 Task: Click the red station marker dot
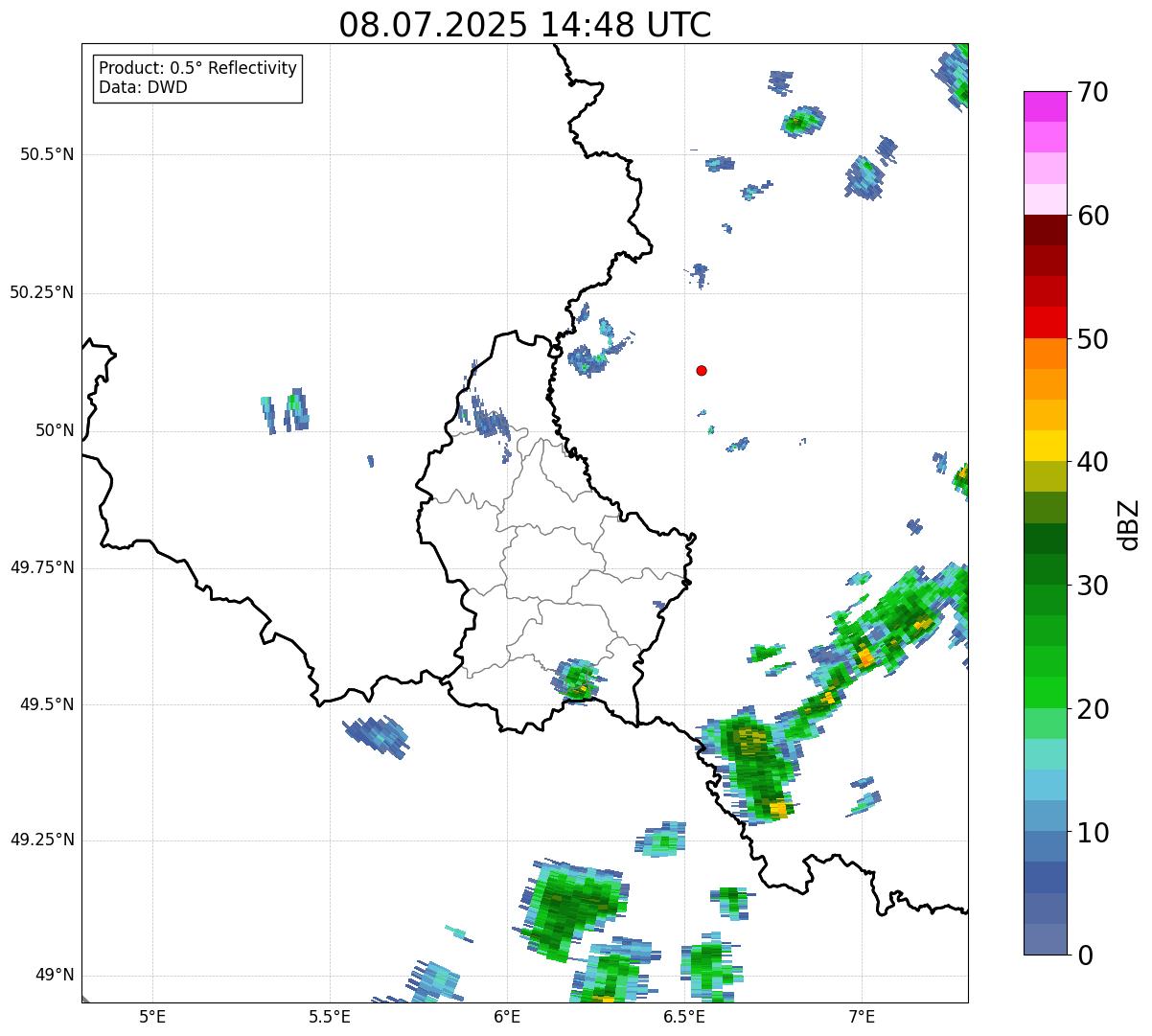pyautogui.click(x=702, y=370)
